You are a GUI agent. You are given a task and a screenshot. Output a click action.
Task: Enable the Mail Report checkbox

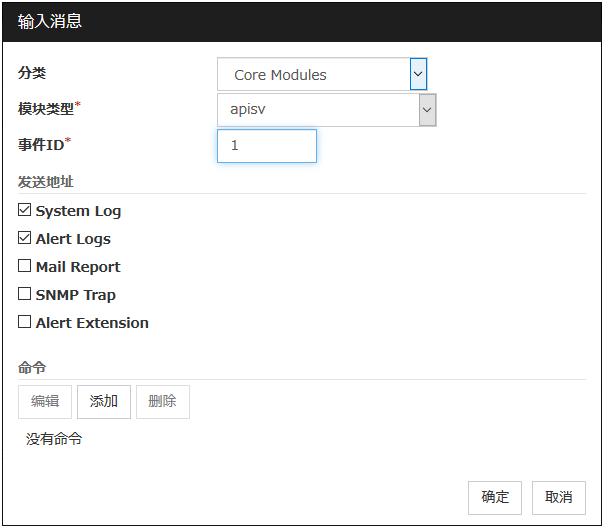[25, 267]
